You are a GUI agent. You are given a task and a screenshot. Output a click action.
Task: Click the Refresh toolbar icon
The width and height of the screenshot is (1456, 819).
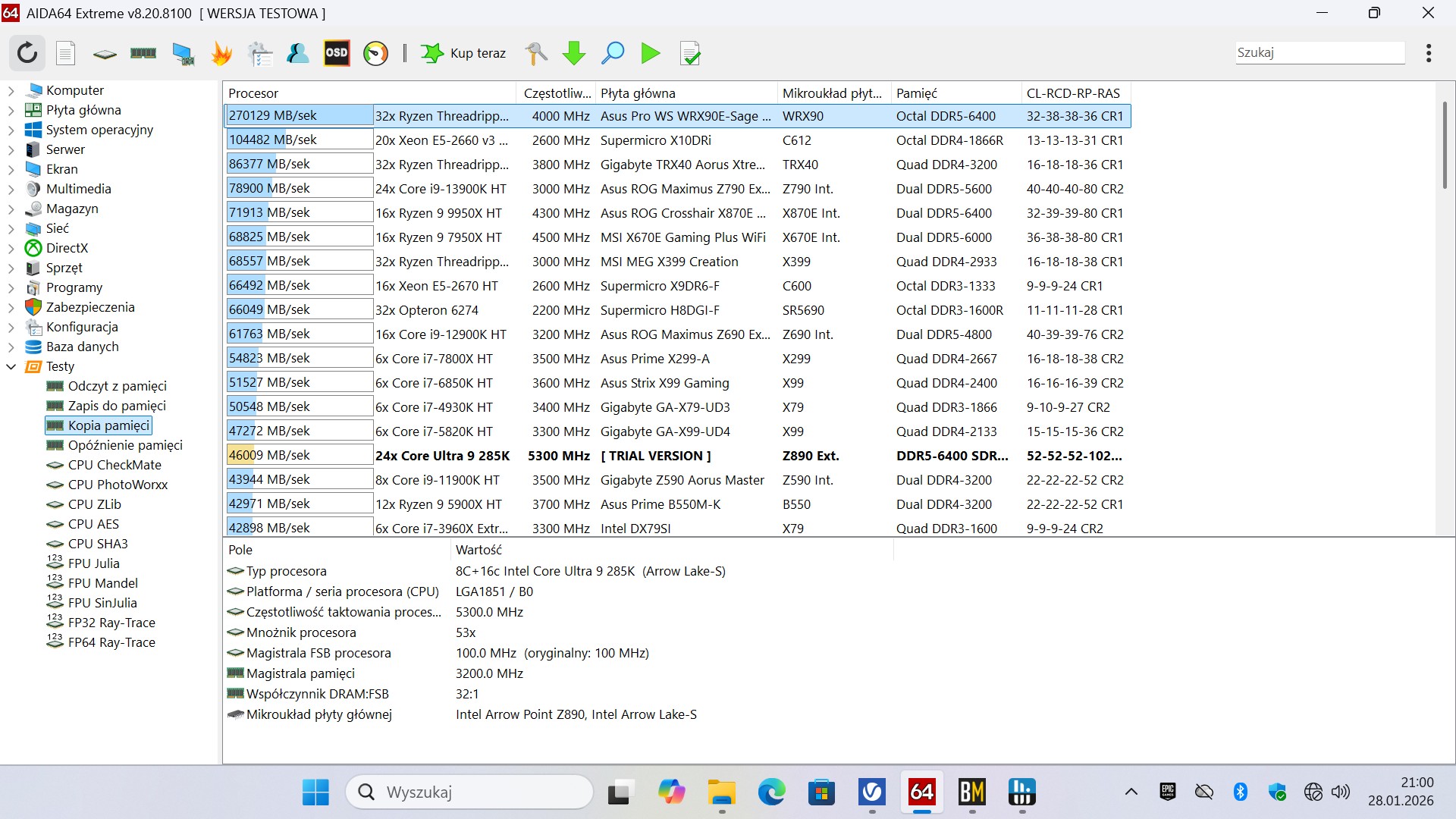tap(27, 53)
